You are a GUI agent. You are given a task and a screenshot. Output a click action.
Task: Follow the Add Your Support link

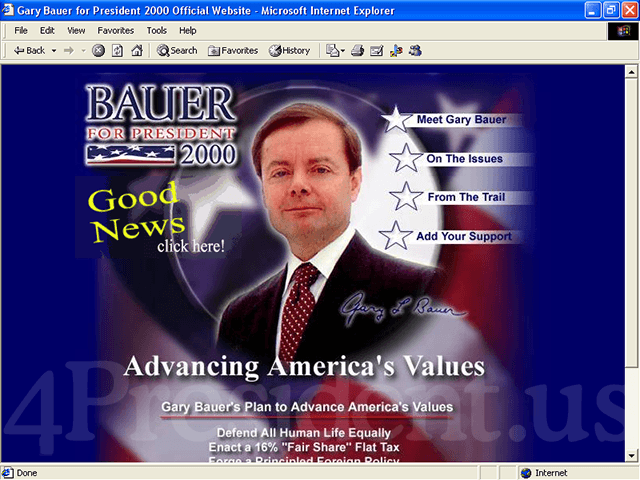464,236
